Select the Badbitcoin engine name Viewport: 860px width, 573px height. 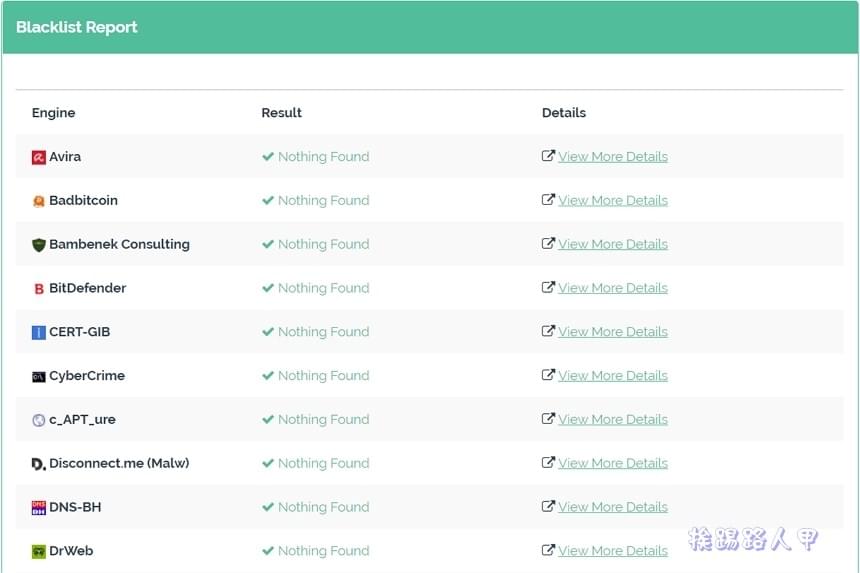(83, 201)
